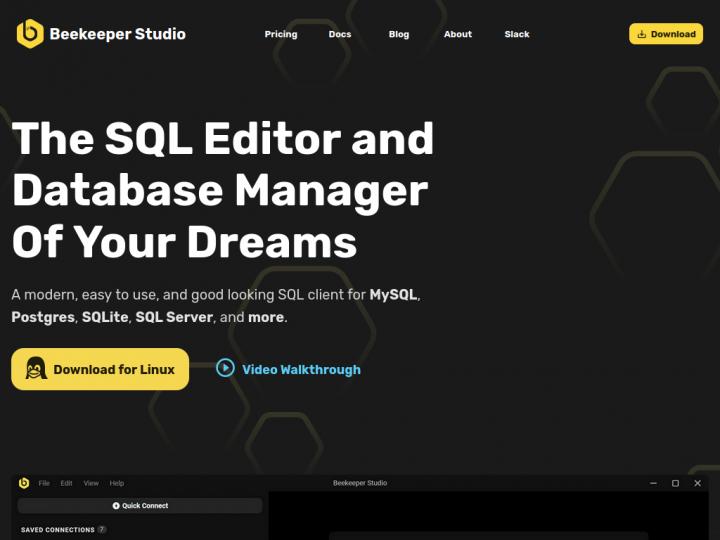Open the Video Walkthrough link
The height and width of the screenshot is (540, 720).
click(300, 369)
